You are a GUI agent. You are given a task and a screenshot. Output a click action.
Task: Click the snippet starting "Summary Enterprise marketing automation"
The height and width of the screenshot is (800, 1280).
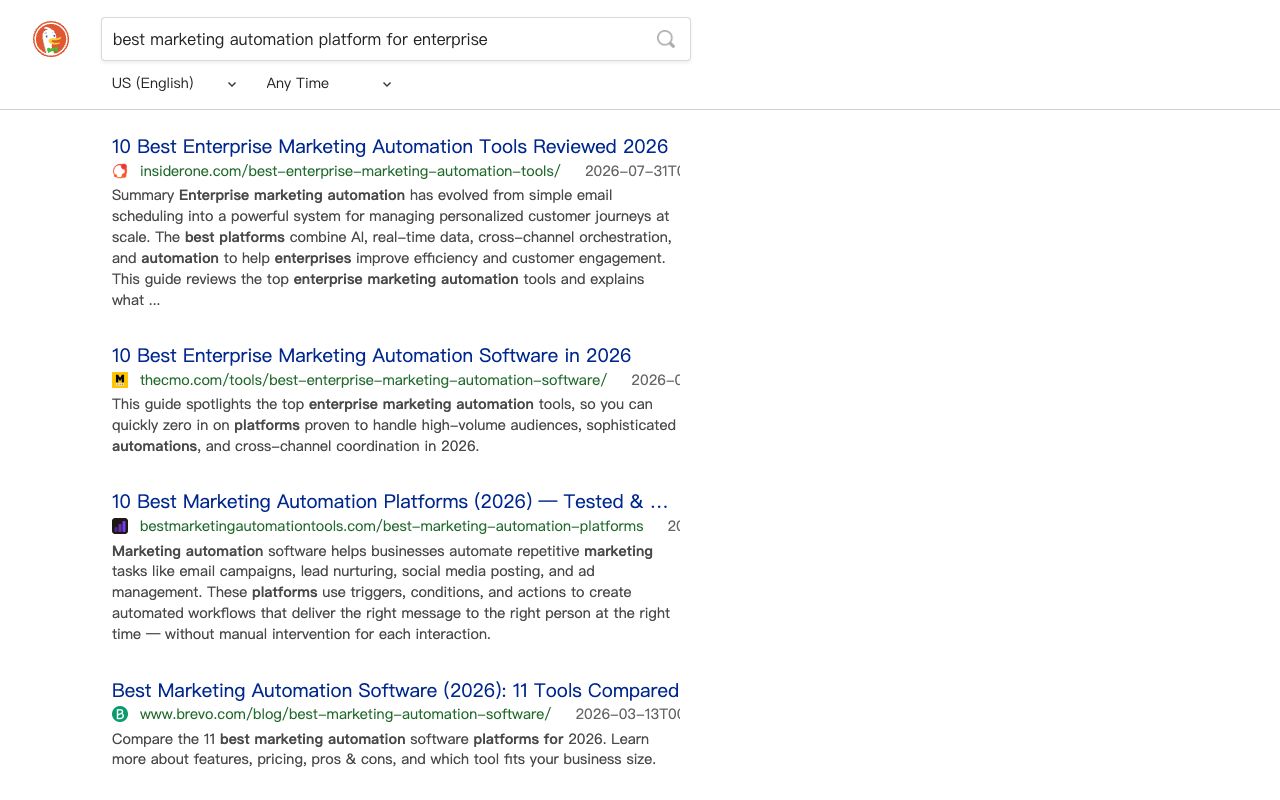391,248
